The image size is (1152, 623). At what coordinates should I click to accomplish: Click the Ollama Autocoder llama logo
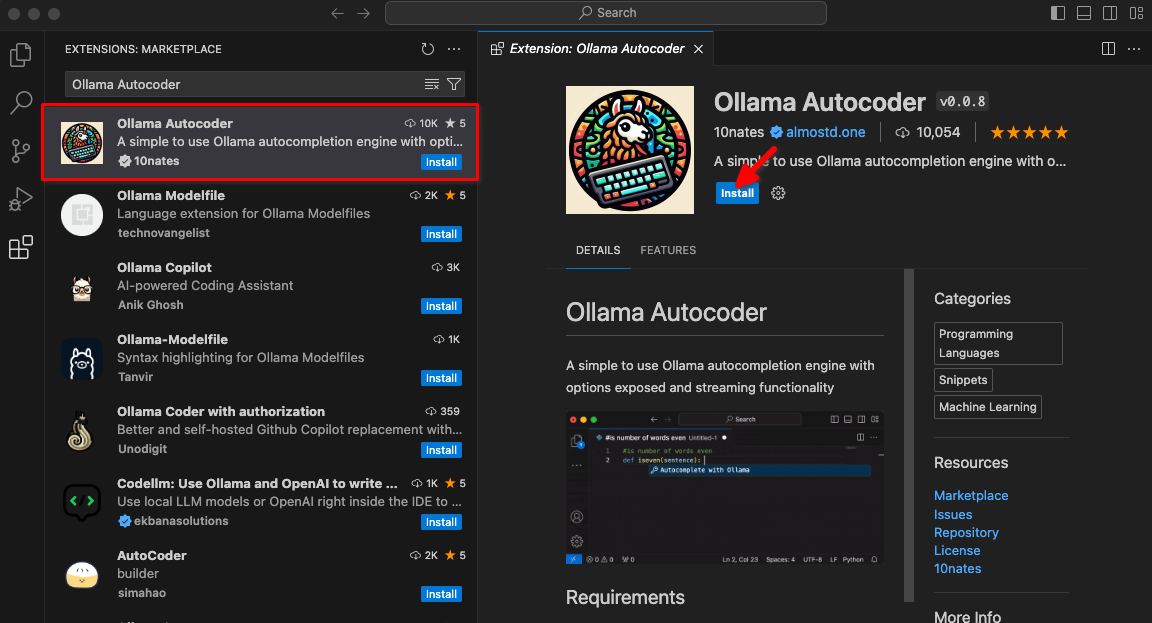tap(630, 150)
